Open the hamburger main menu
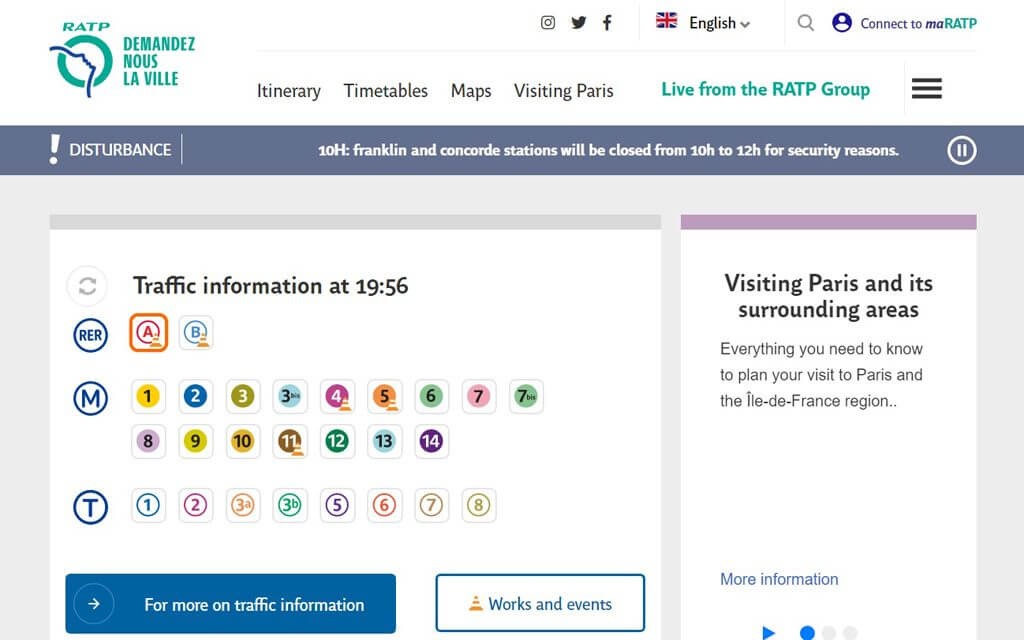The height and width of the screenshot is (640, 1024). click(926, 89)
